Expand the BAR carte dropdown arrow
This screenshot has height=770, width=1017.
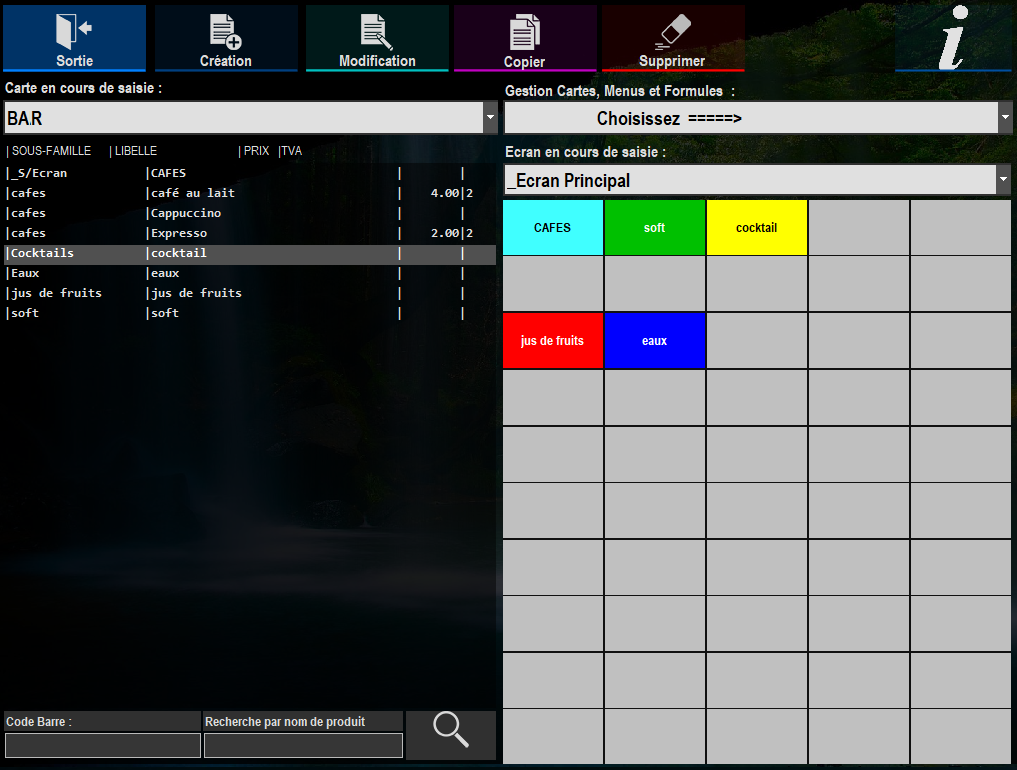coord(490,118)
